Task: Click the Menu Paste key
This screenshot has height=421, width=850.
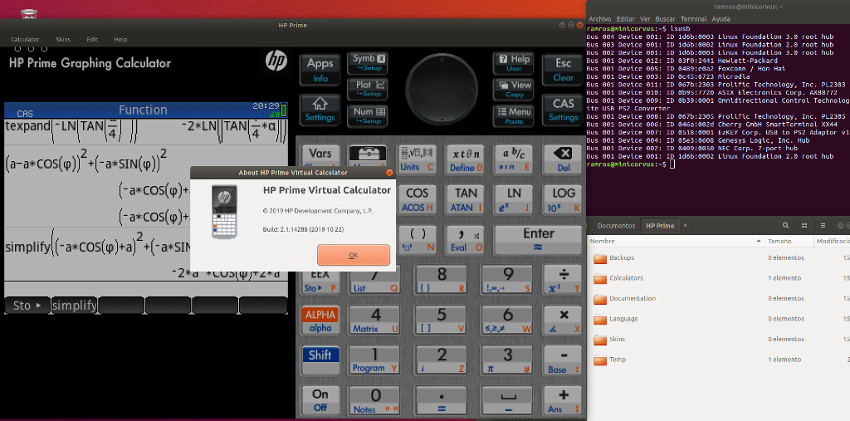Action: tap(513, 115)
